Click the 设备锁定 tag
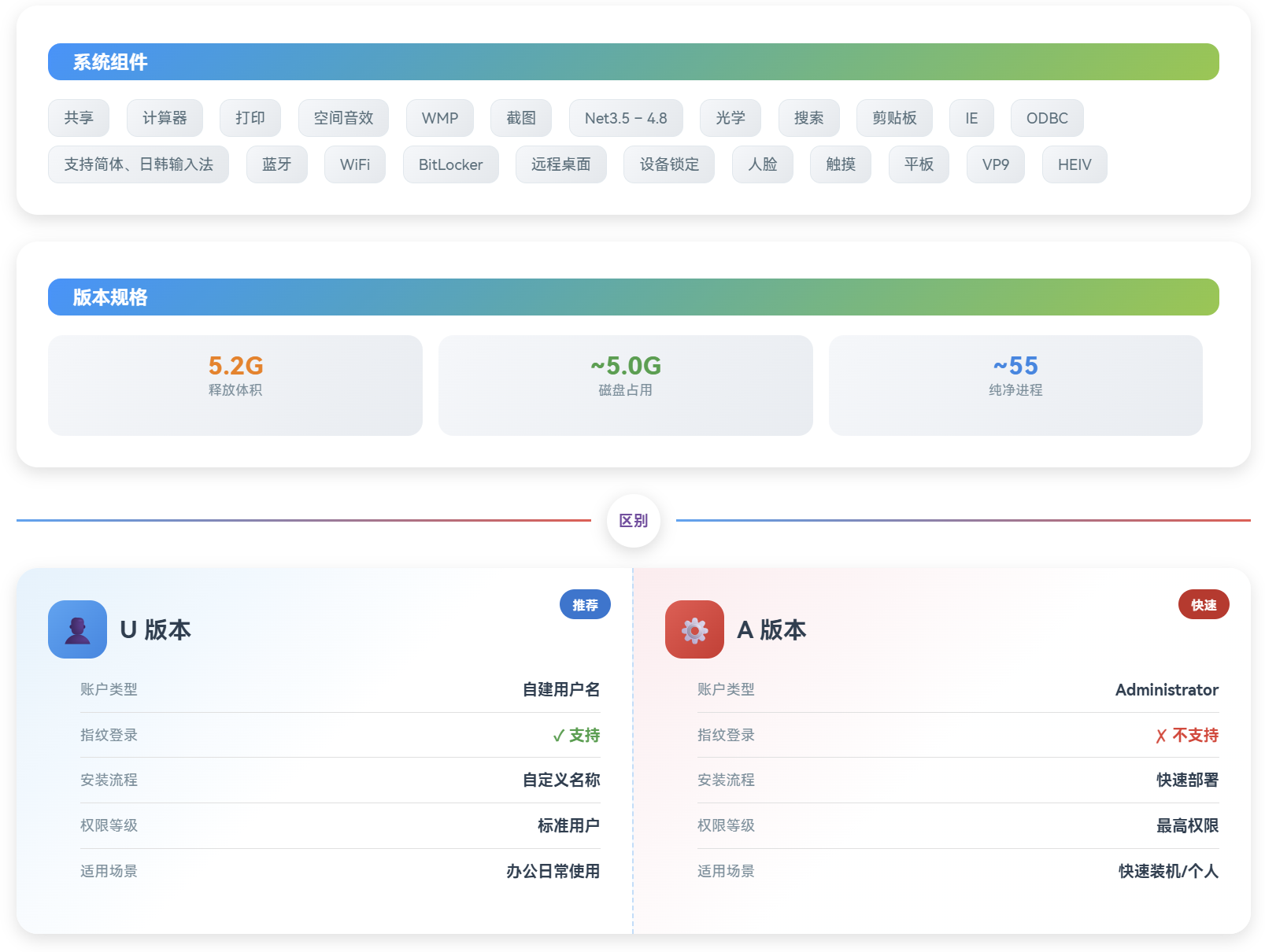Image resolution: width=1265 pixels, height=952 pixels. (x=669, y=164)
